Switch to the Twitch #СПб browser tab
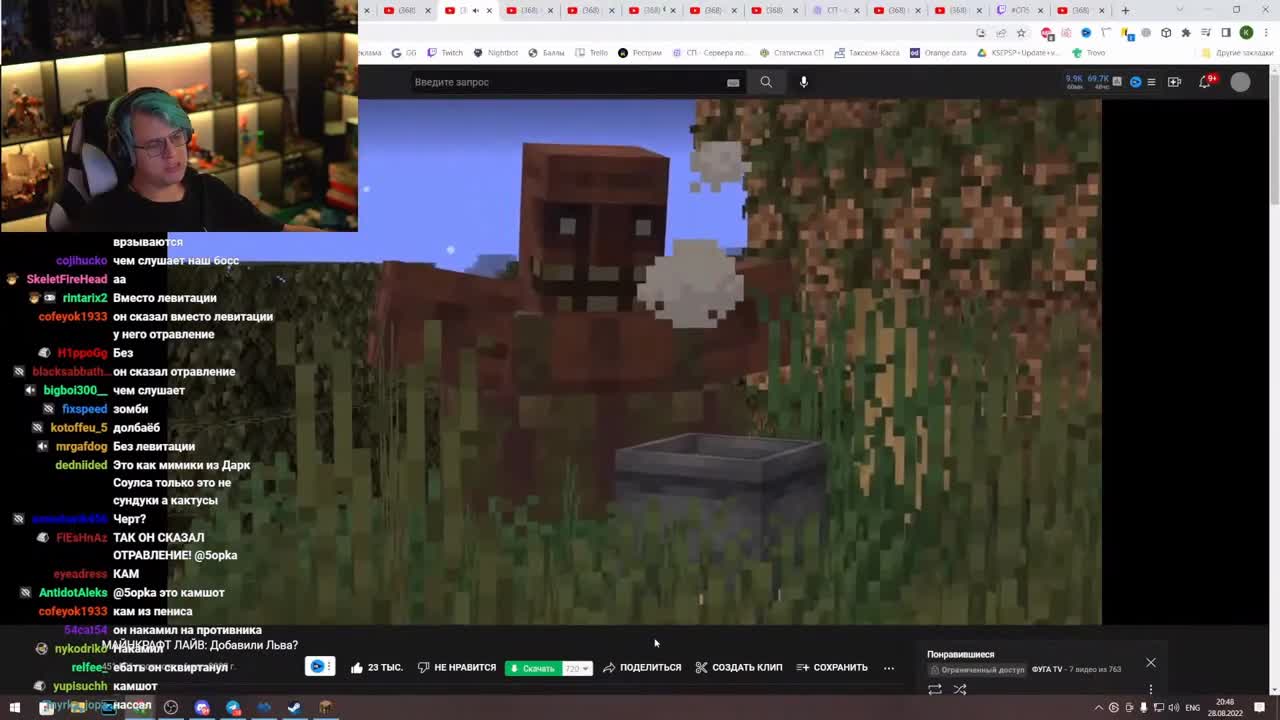The height and width of the screenshot is (720, 1280). tap(1020, 10)
